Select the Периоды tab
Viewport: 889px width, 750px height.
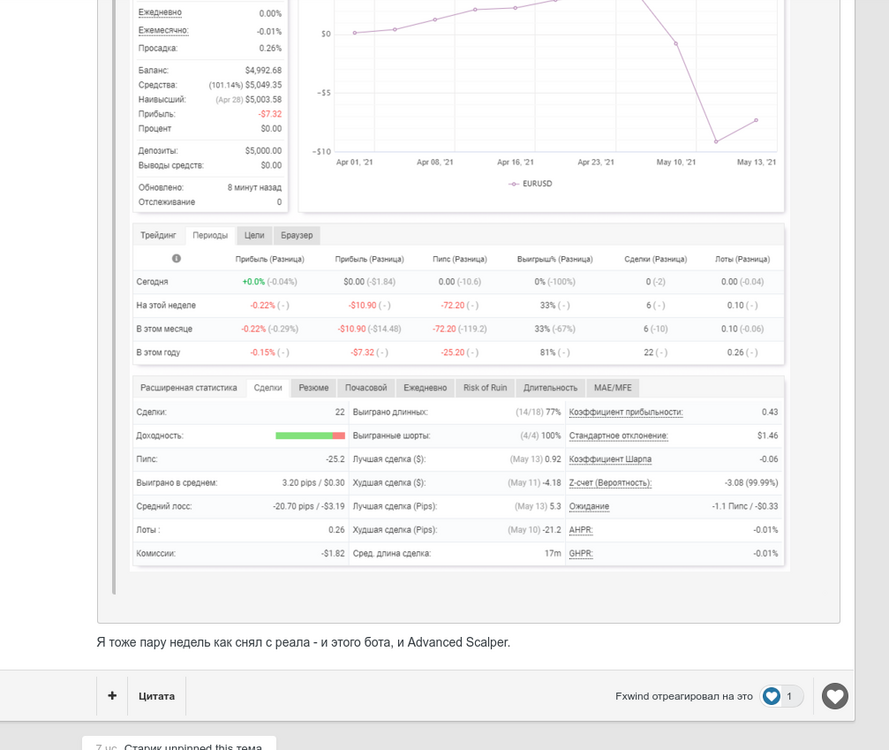210,235
